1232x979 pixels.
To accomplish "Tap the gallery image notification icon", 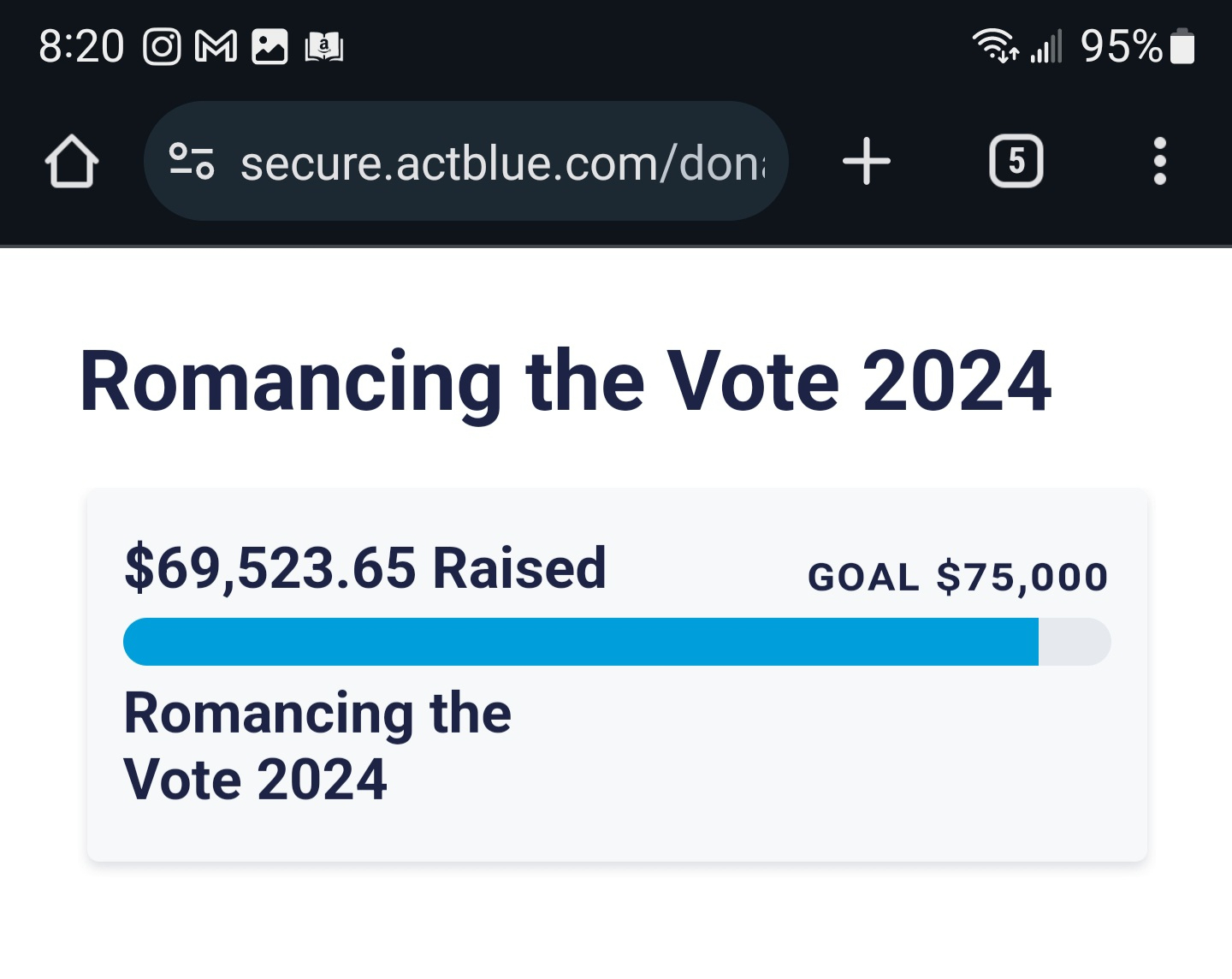I will pyautogui.click(x=269, y=46).
